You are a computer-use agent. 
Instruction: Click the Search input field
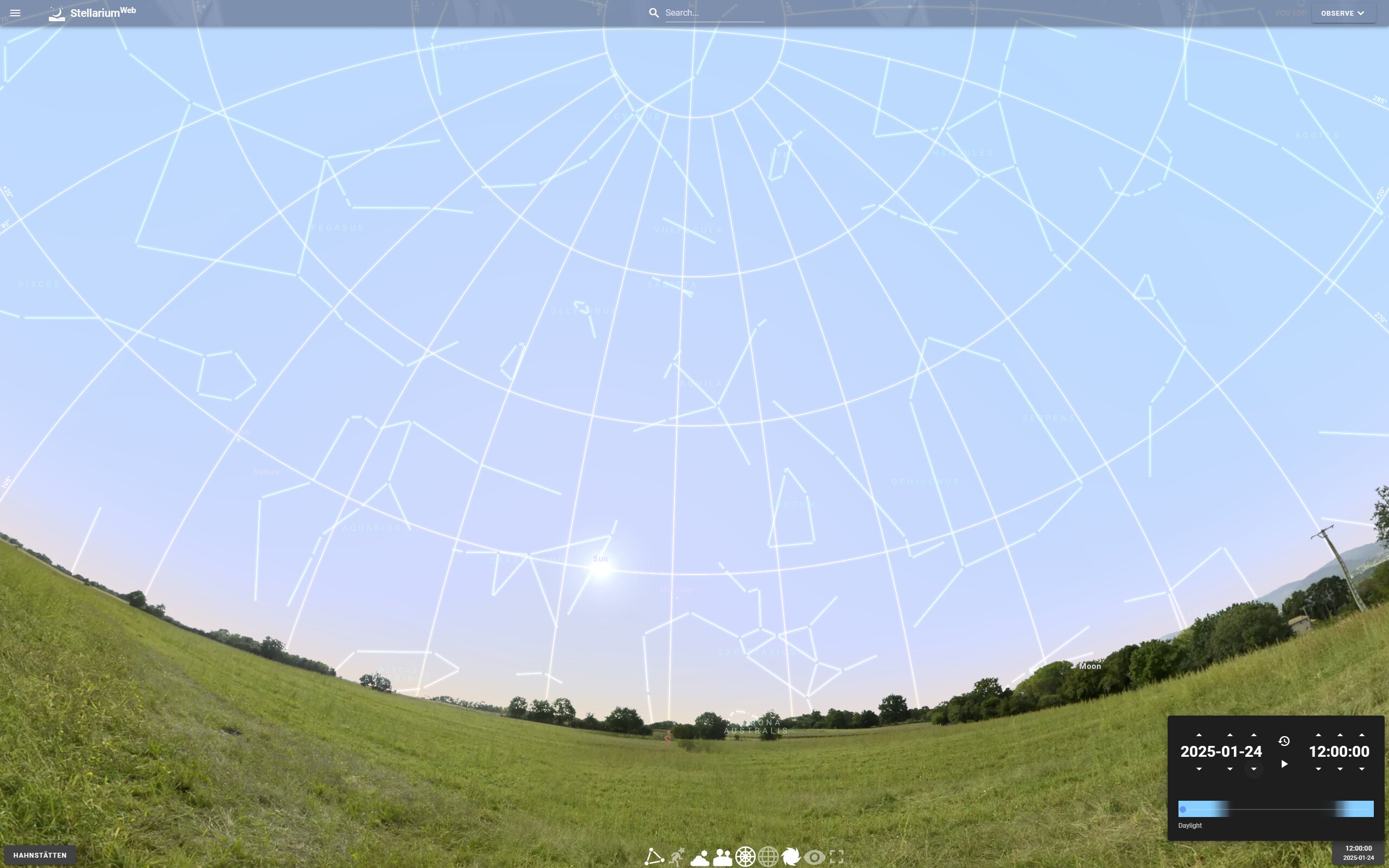[x=714, y=12]
